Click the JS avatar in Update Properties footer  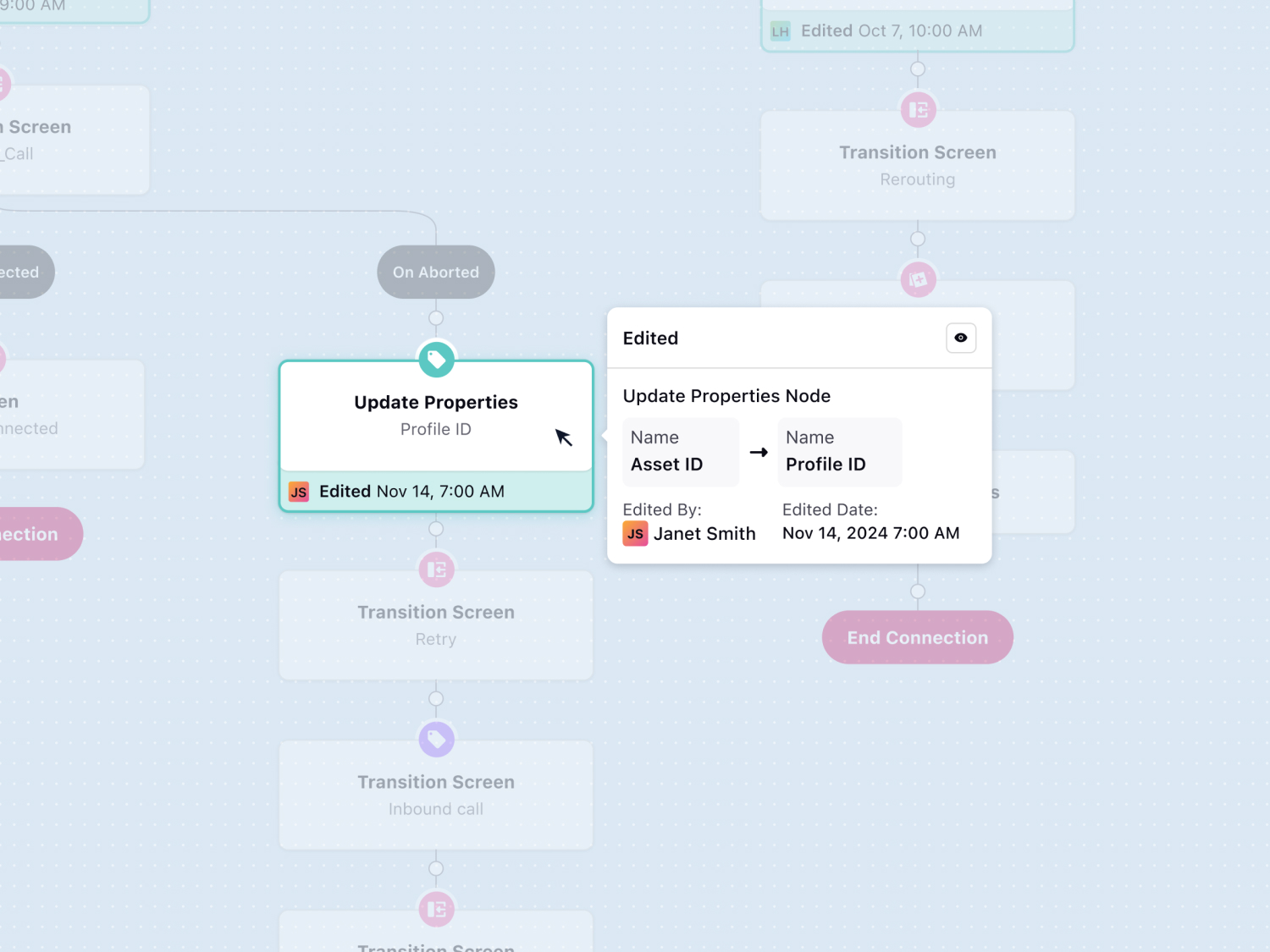299,492
